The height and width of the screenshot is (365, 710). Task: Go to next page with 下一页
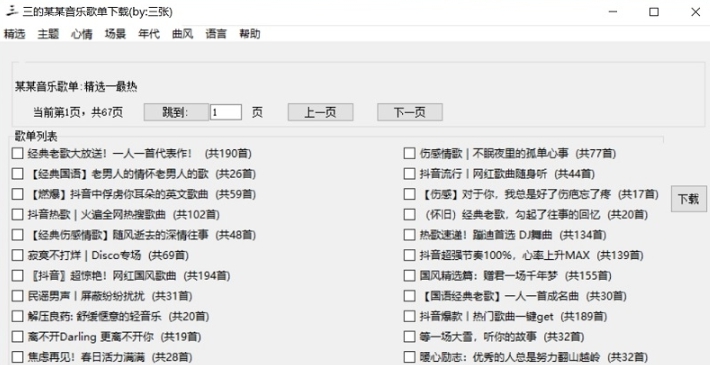pos(410,112)
